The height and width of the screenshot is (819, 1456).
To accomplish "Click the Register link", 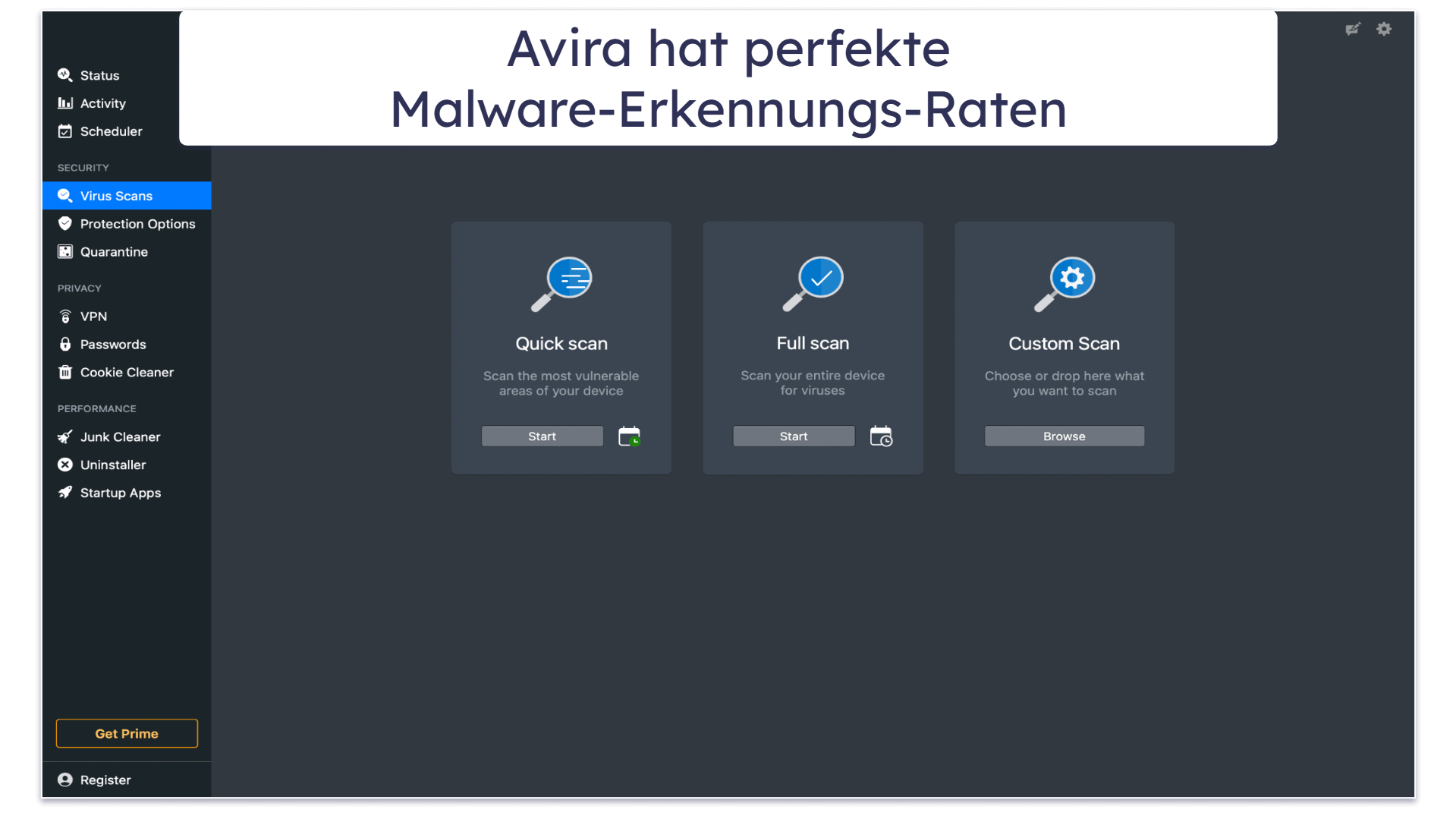I will click(105, 780).
